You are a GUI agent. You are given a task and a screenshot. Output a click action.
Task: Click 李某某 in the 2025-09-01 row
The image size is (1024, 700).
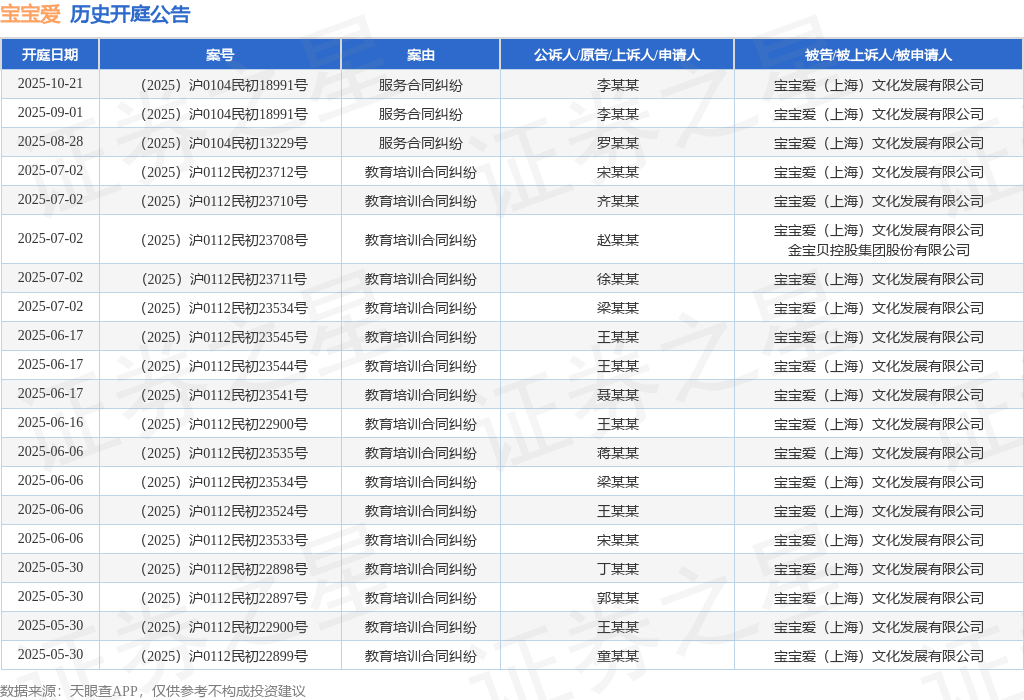pos(617,114)
